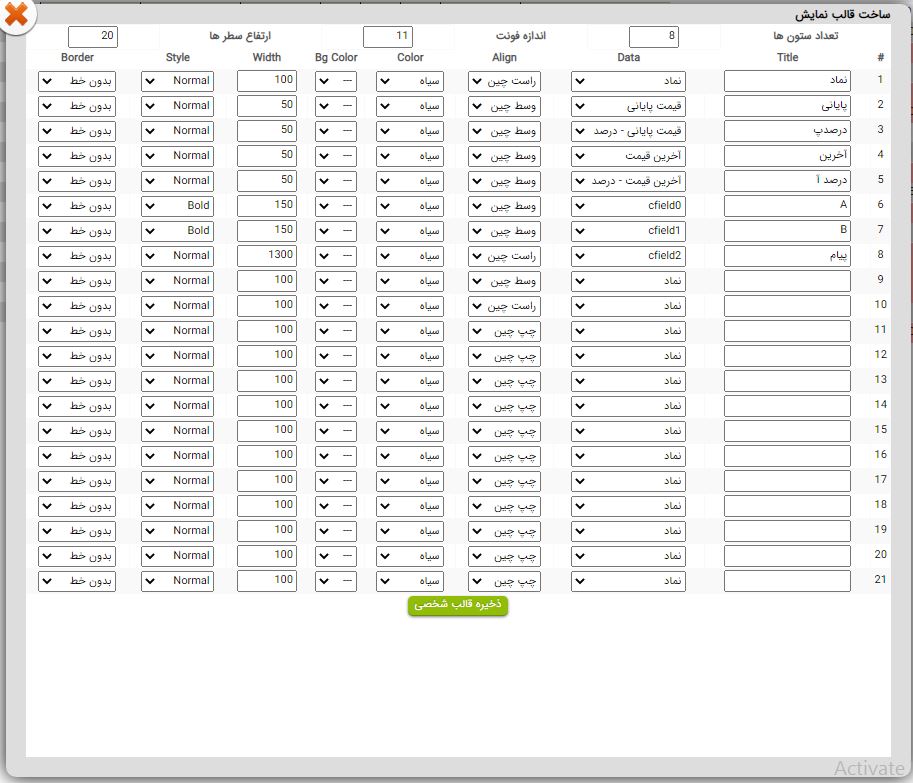This screenshot has height=783, width=913.
Task: Open the Data dropdown showing آخرین قیمت - درصد
Action: 629,181
